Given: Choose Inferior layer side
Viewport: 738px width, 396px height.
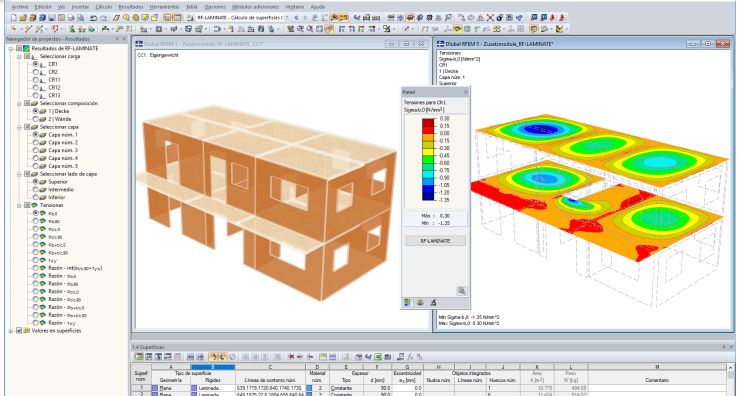Looking at the screenshot, I should click(x=35, y=197).
